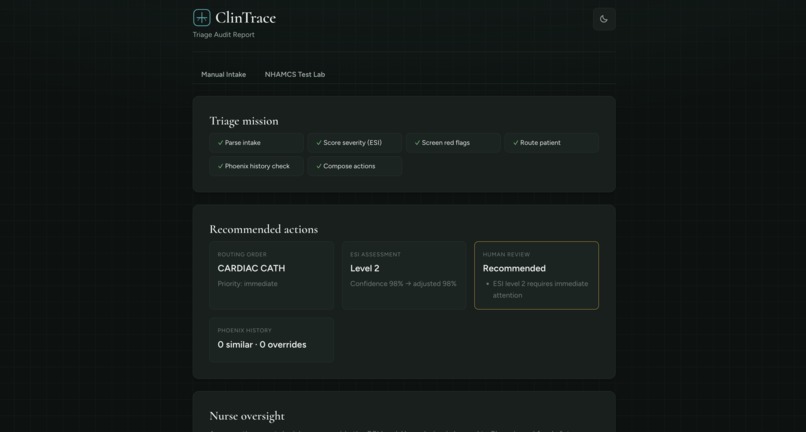This screenshot has width=806, height=432.
Task: Open the Manual Intake tab
Action: [x=223, y=75]
